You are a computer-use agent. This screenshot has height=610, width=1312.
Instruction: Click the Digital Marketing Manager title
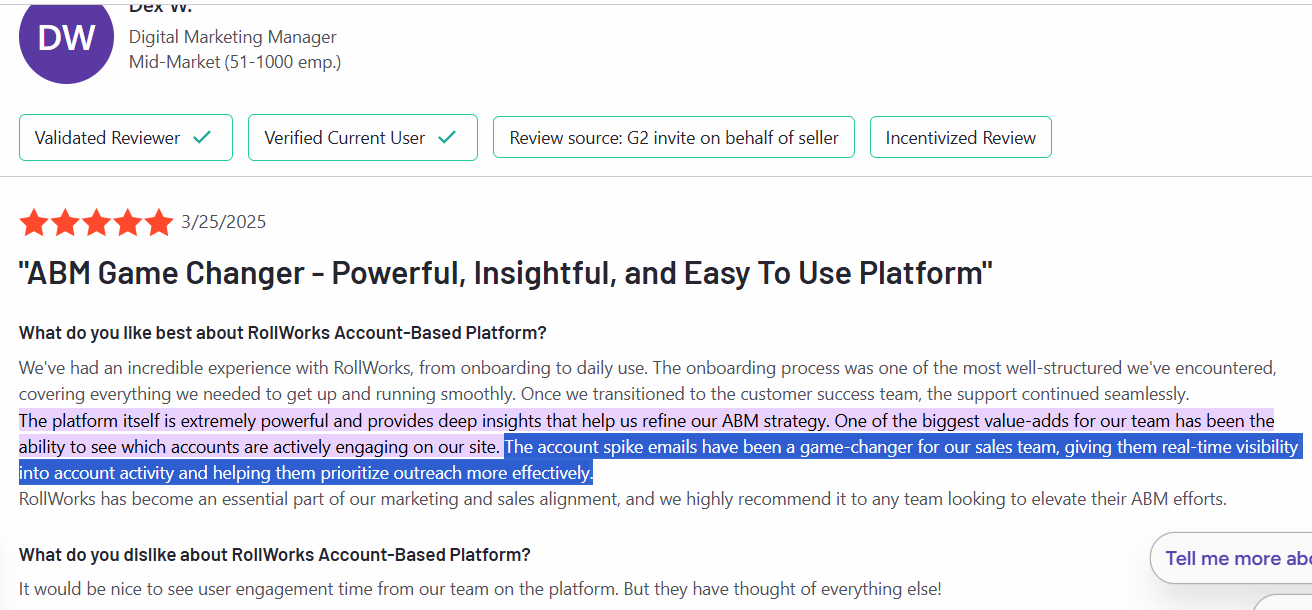tap(232, 37)
